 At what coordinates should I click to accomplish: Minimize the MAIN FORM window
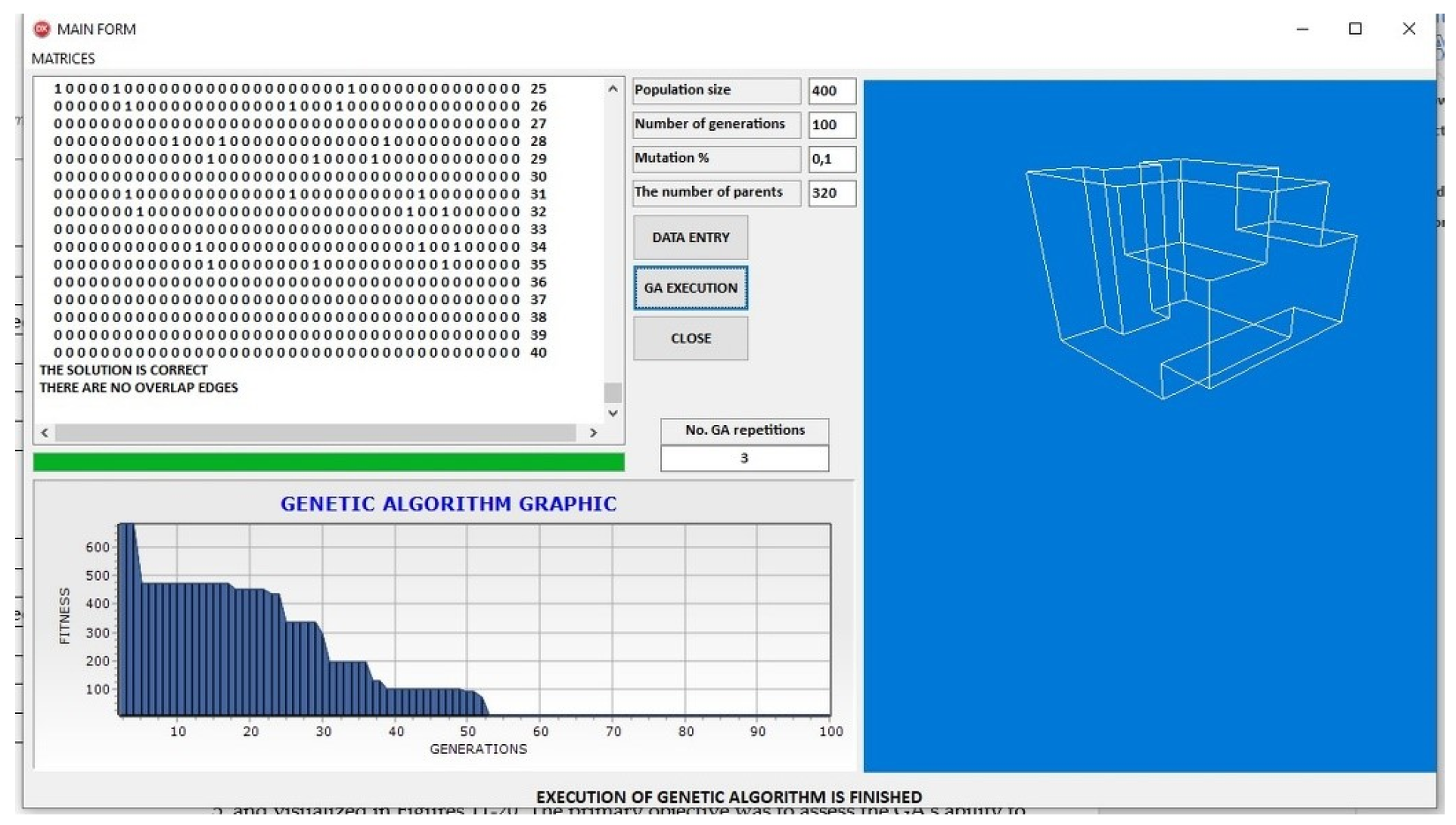tap(1302, 29)
